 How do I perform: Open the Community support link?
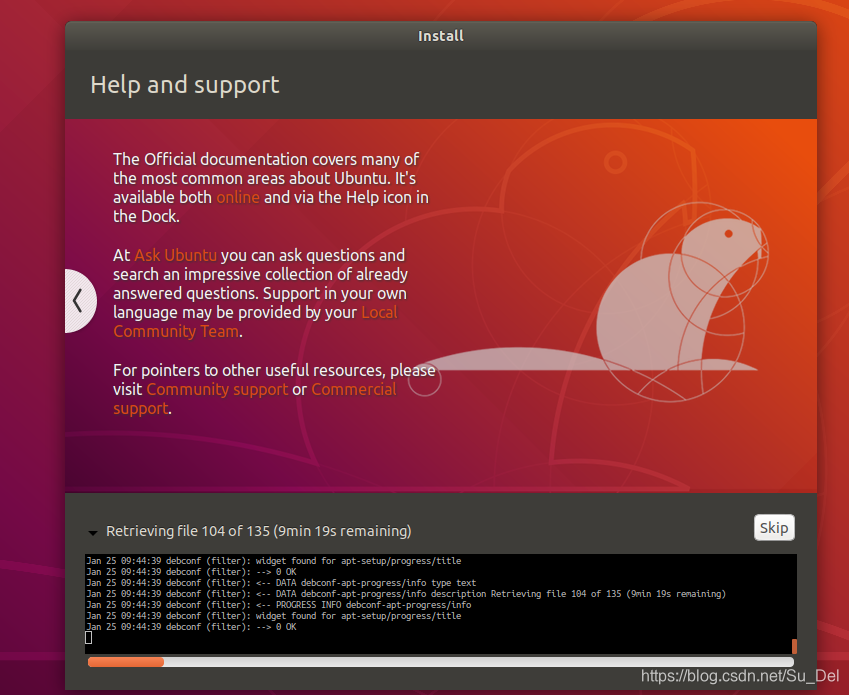[x=217, y=389]
